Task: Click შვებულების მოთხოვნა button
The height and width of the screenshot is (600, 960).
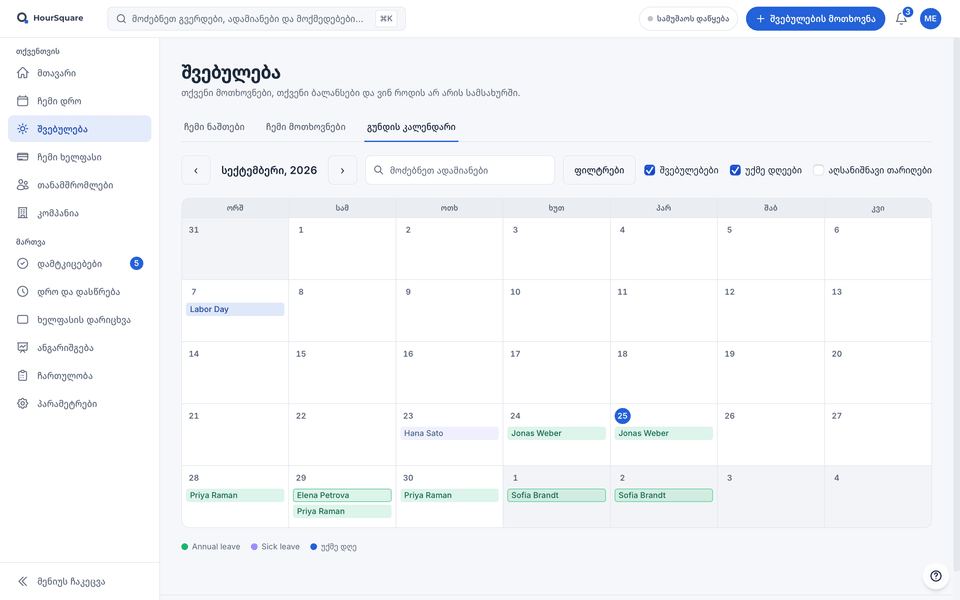Action: coord(815,19)
